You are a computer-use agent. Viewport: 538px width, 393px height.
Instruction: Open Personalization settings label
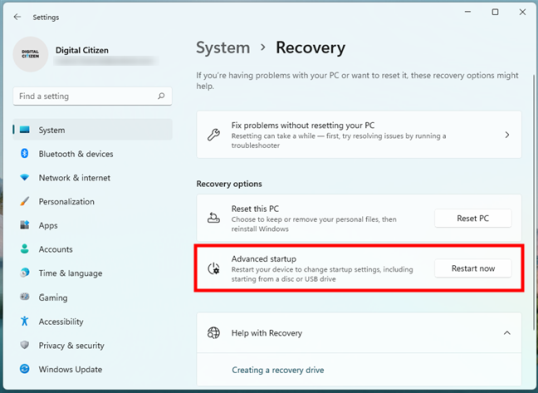point(67,201)
